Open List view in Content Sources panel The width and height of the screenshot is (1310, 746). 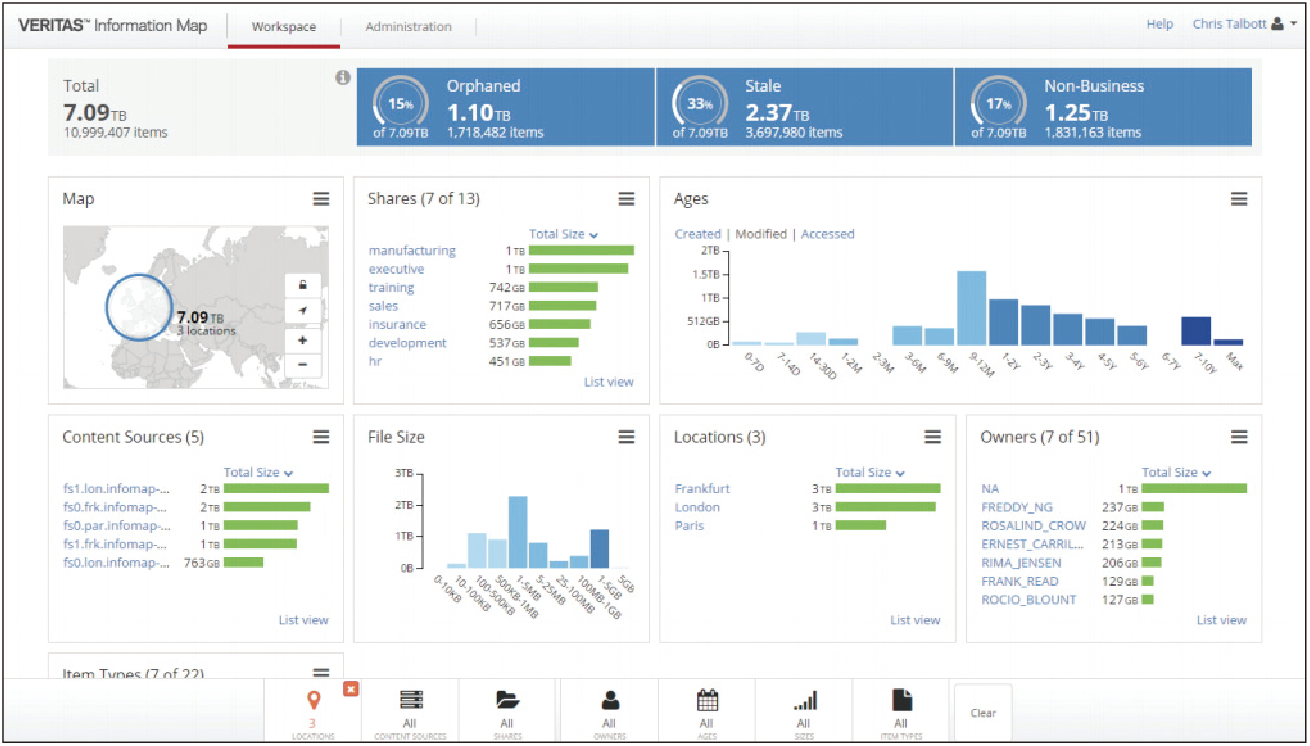(x=303, y=620)
